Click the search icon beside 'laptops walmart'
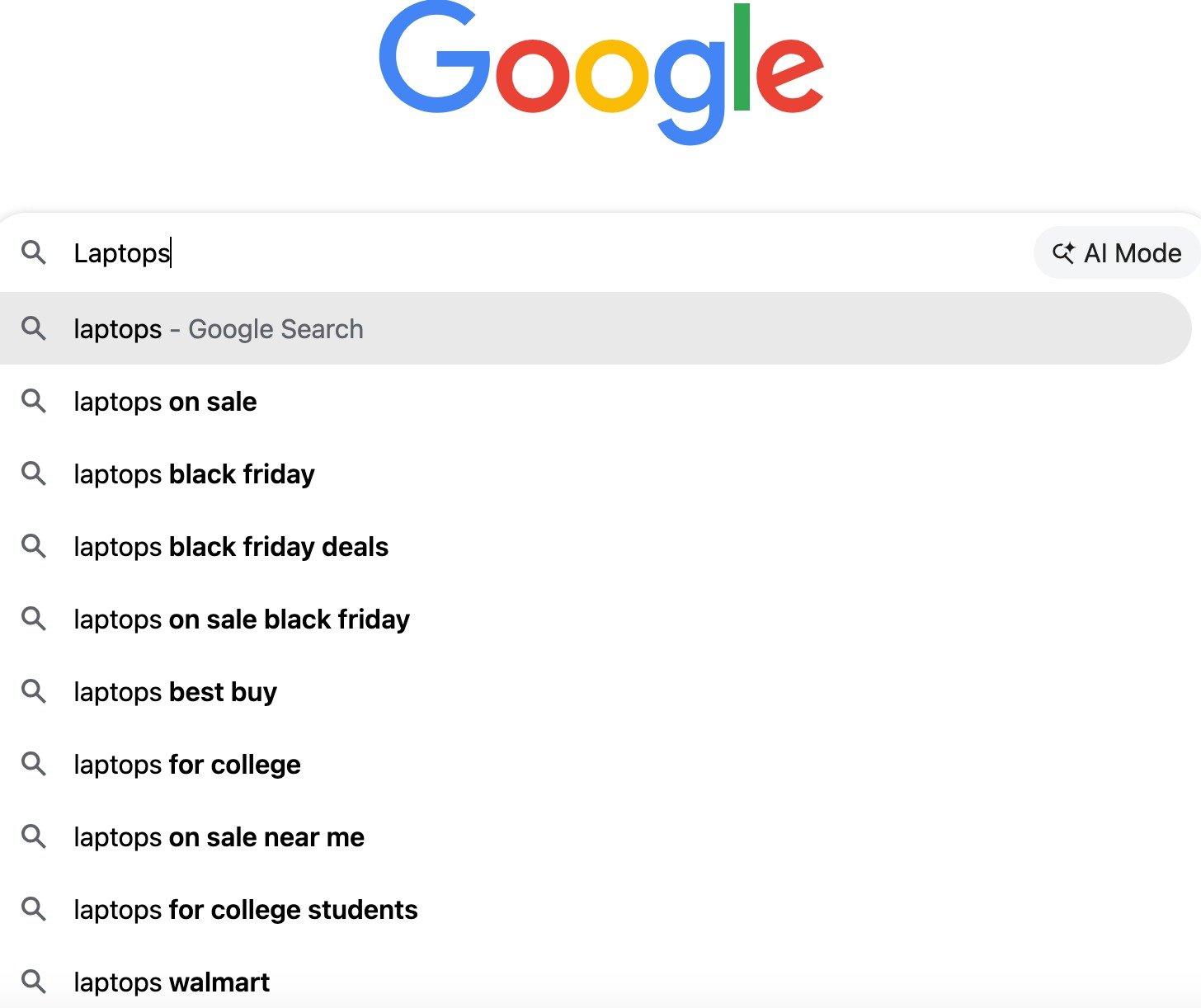Screen dimensions: 1201x1008 click(x=34, y=982)
